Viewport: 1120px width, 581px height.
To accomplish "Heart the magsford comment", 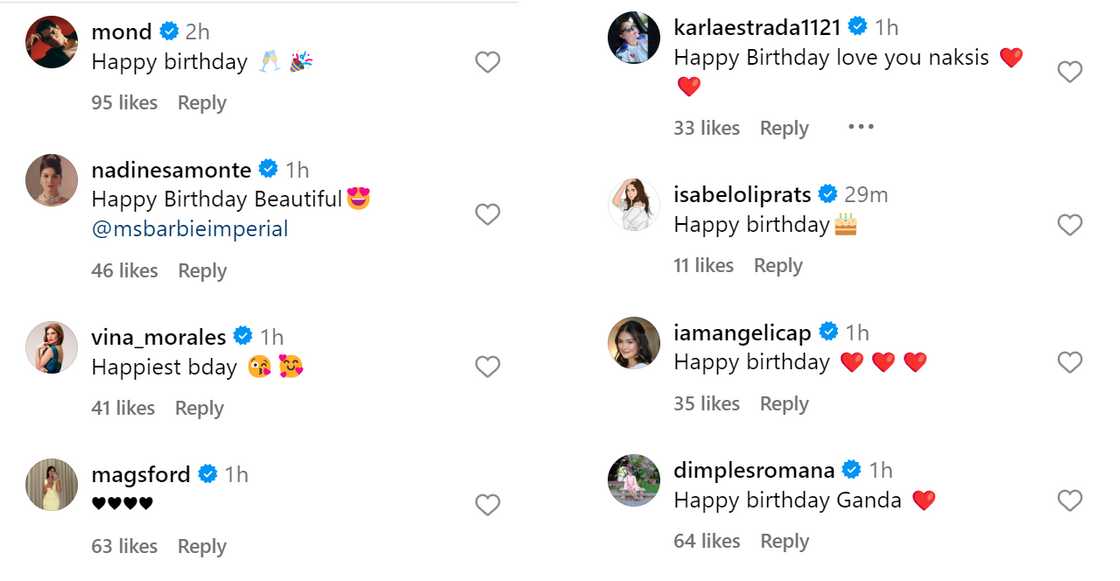I will tap(487, 505).
